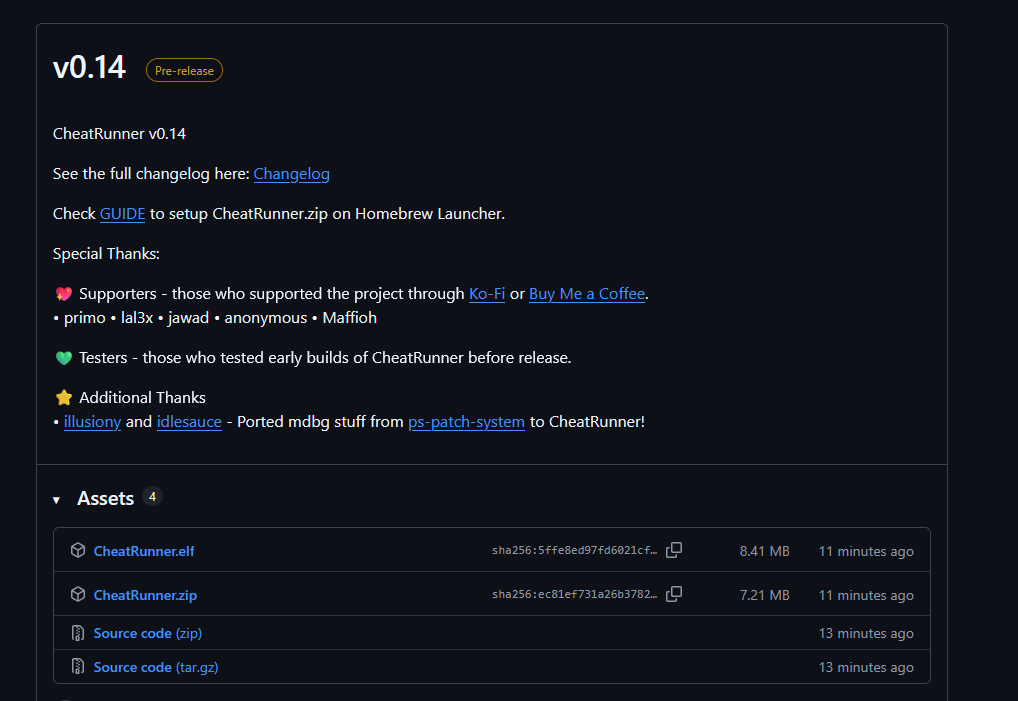Click the CheatRunner.zip '11 minutes ago' timestamp
The width and height of the screenshot is (1018, 701).
[x=866, y=595]
